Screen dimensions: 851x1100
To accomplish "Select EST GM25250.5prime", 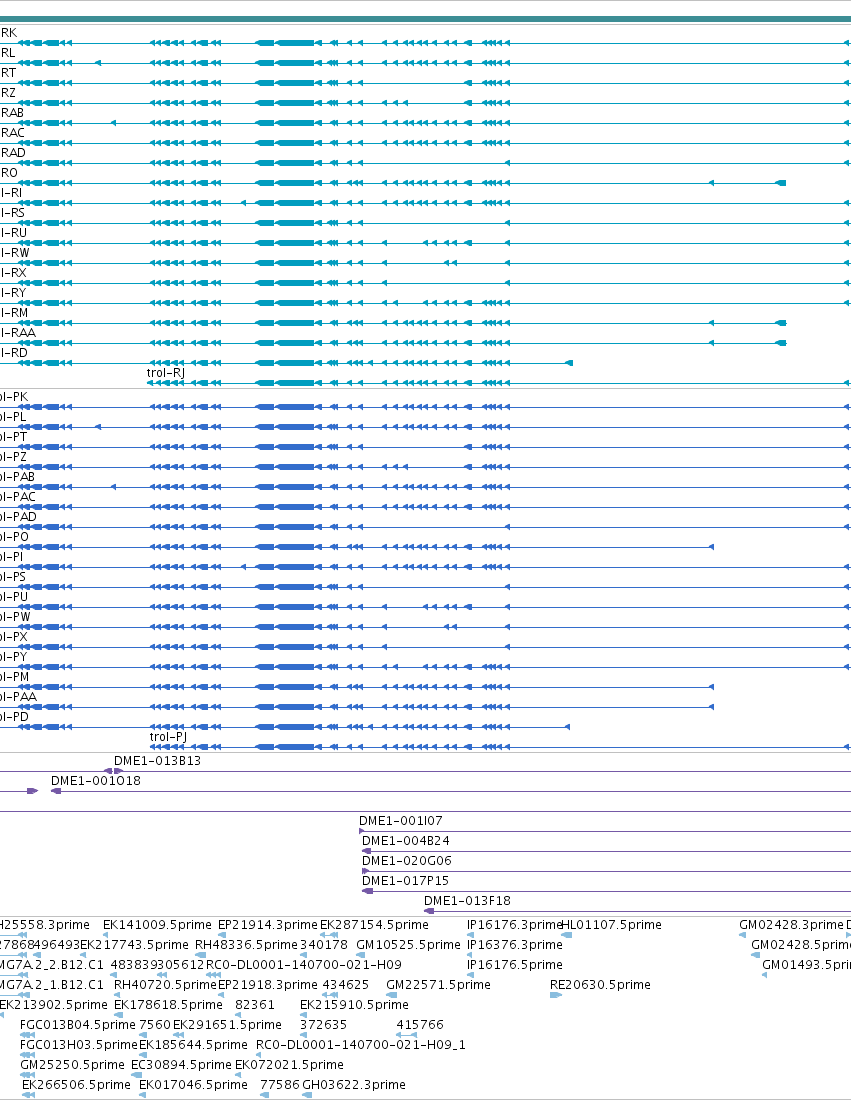I will coord(72,1065).
